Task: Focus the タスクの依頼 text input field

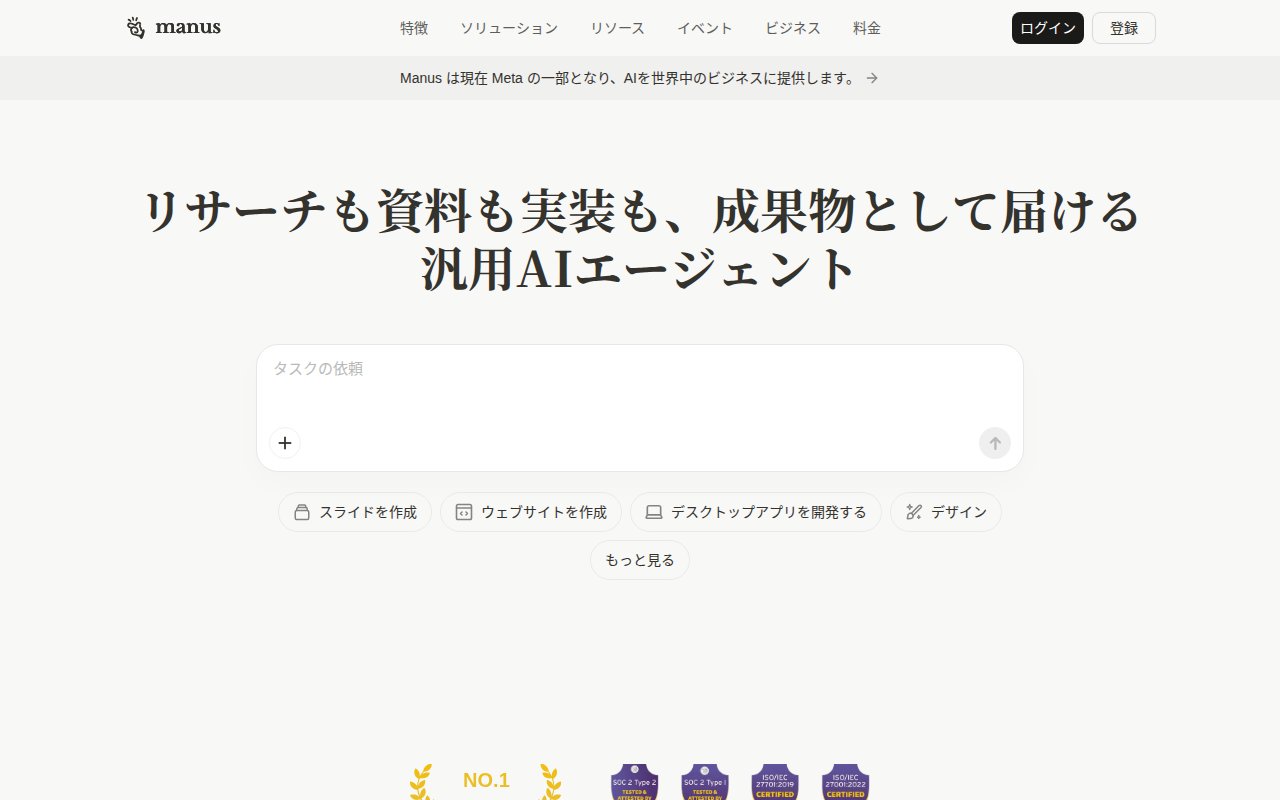Action: [640, 385]
